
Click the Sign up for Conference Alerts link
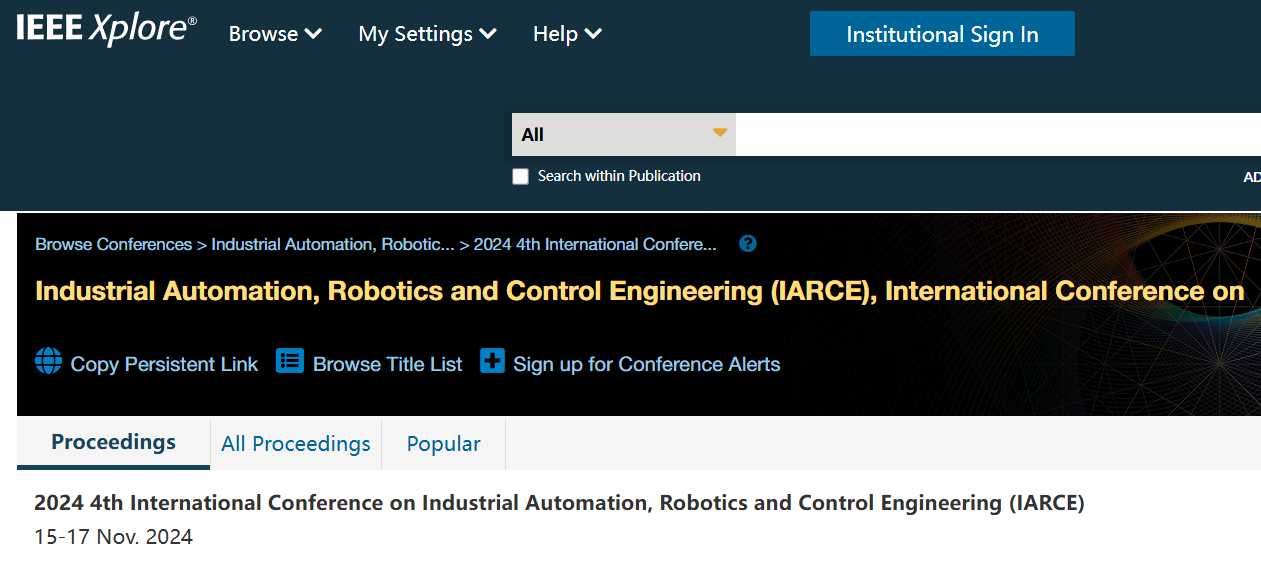647,364
